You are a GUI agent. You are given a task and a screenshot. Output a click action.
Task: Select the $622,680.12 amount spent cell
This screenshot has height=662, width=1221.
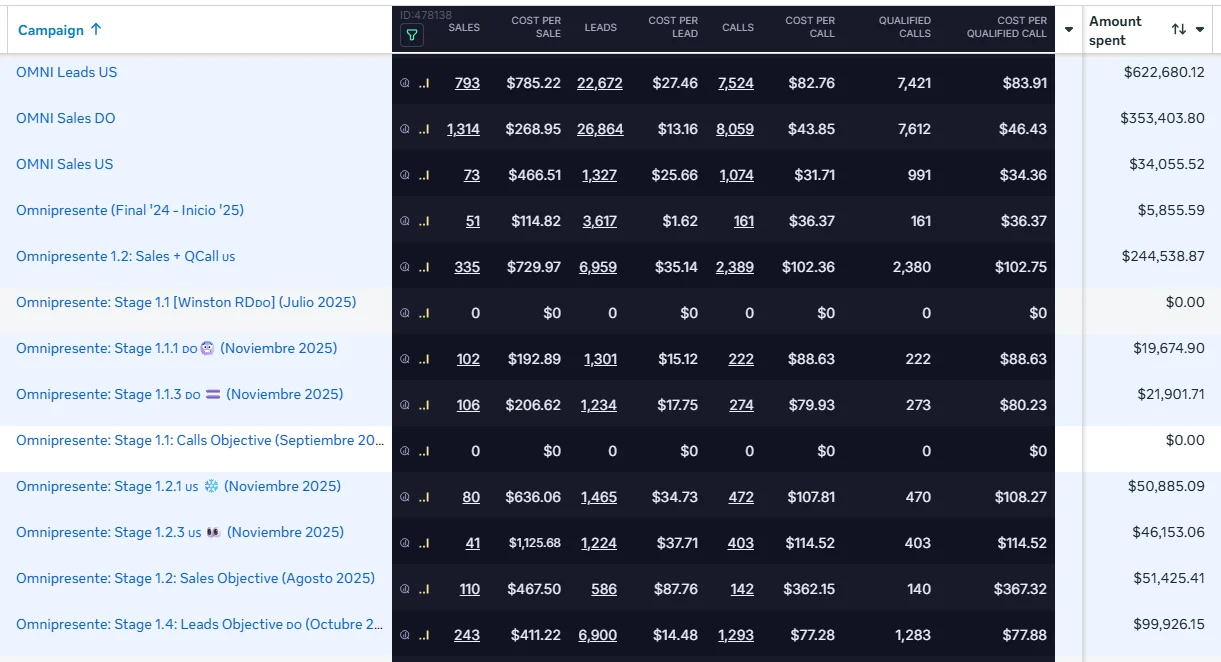pyautogui.click(x=1164, y=72)
